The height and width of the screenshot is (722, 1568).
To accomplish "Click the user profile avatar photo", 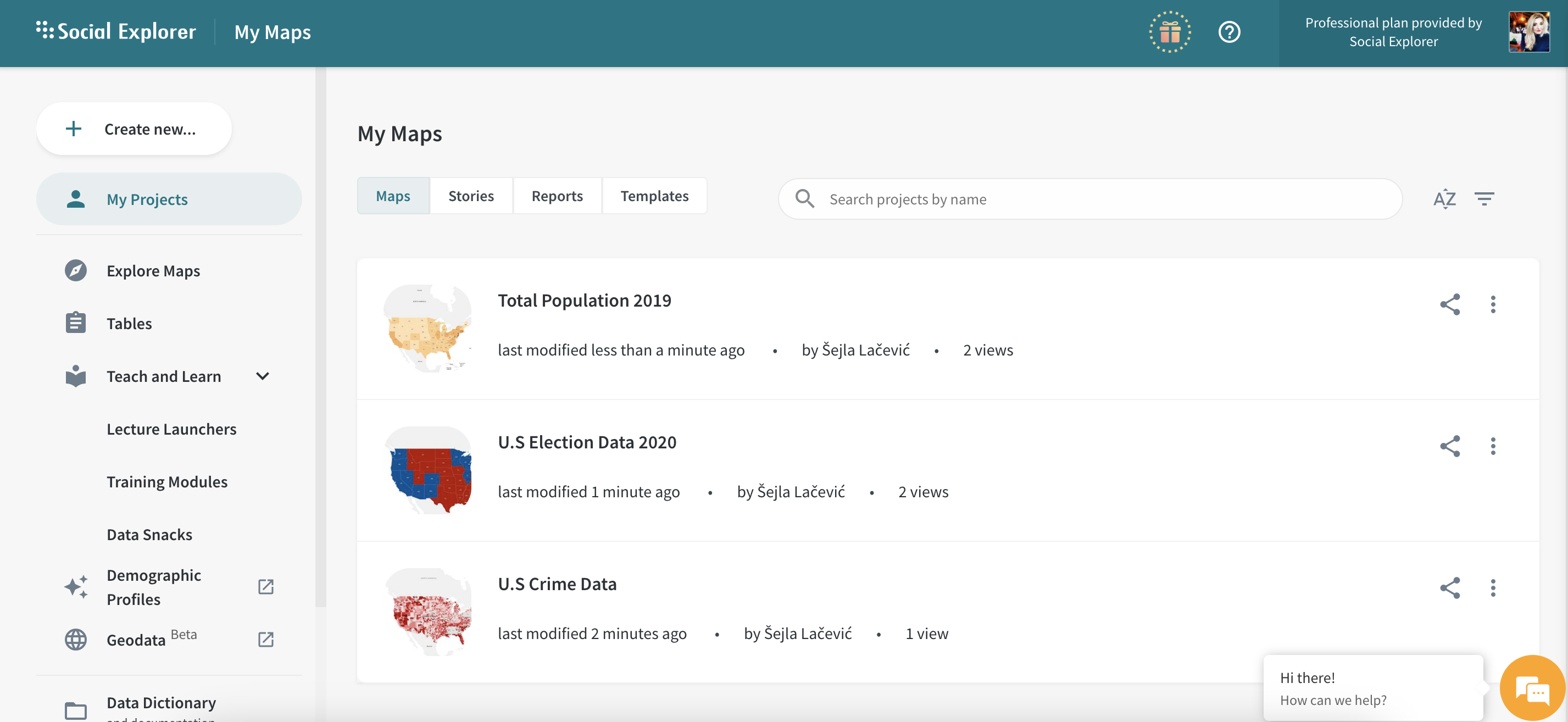I will (x=1528, y=32).
